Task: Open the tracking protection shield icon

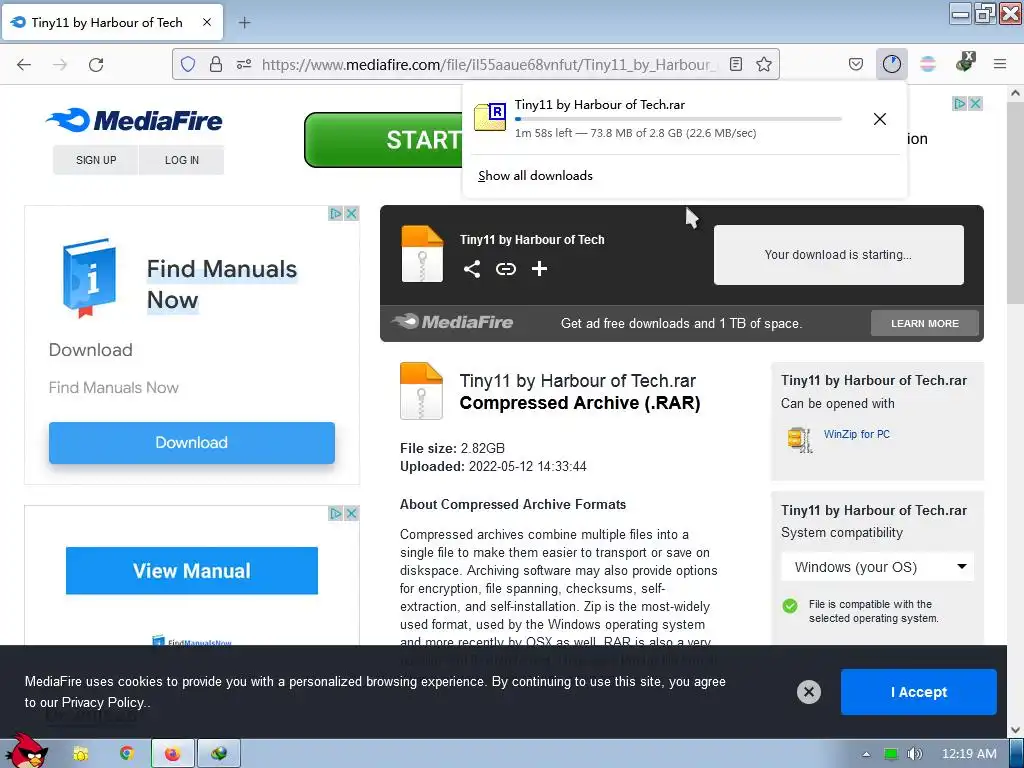Action: pyautogui.click(x=188, y=64)
